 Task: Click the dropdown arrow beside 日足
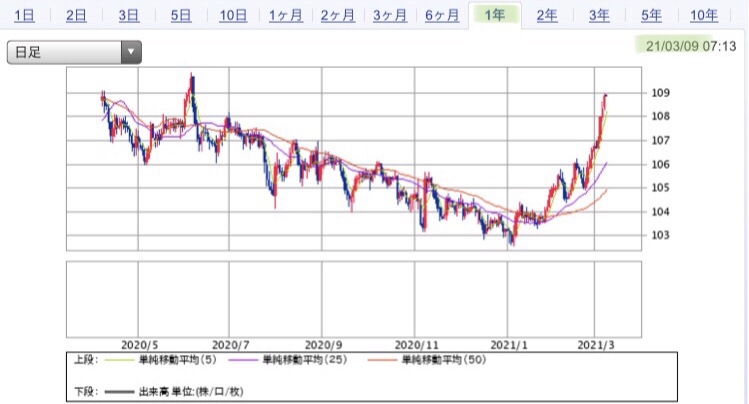[131, 52]
